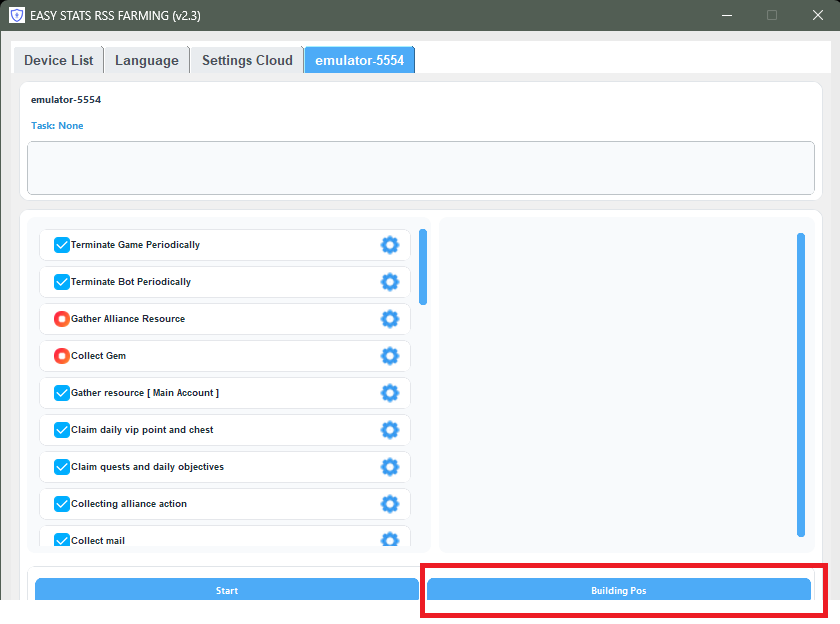Click inside the empty log text box

pos(421,168)
